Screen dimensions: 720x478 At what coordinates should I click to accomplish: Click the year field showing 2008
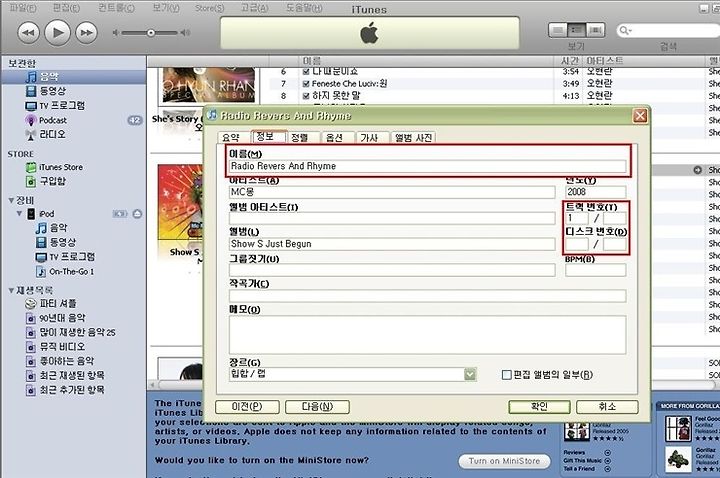pyautogui.click(x=596, y=192)
